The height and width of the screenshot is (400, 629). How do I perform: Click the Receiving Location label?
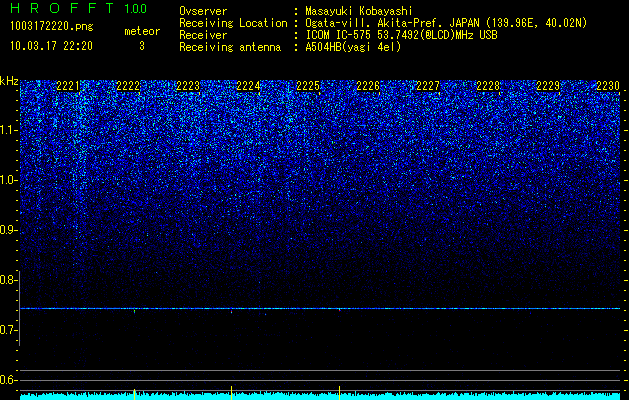233,23
